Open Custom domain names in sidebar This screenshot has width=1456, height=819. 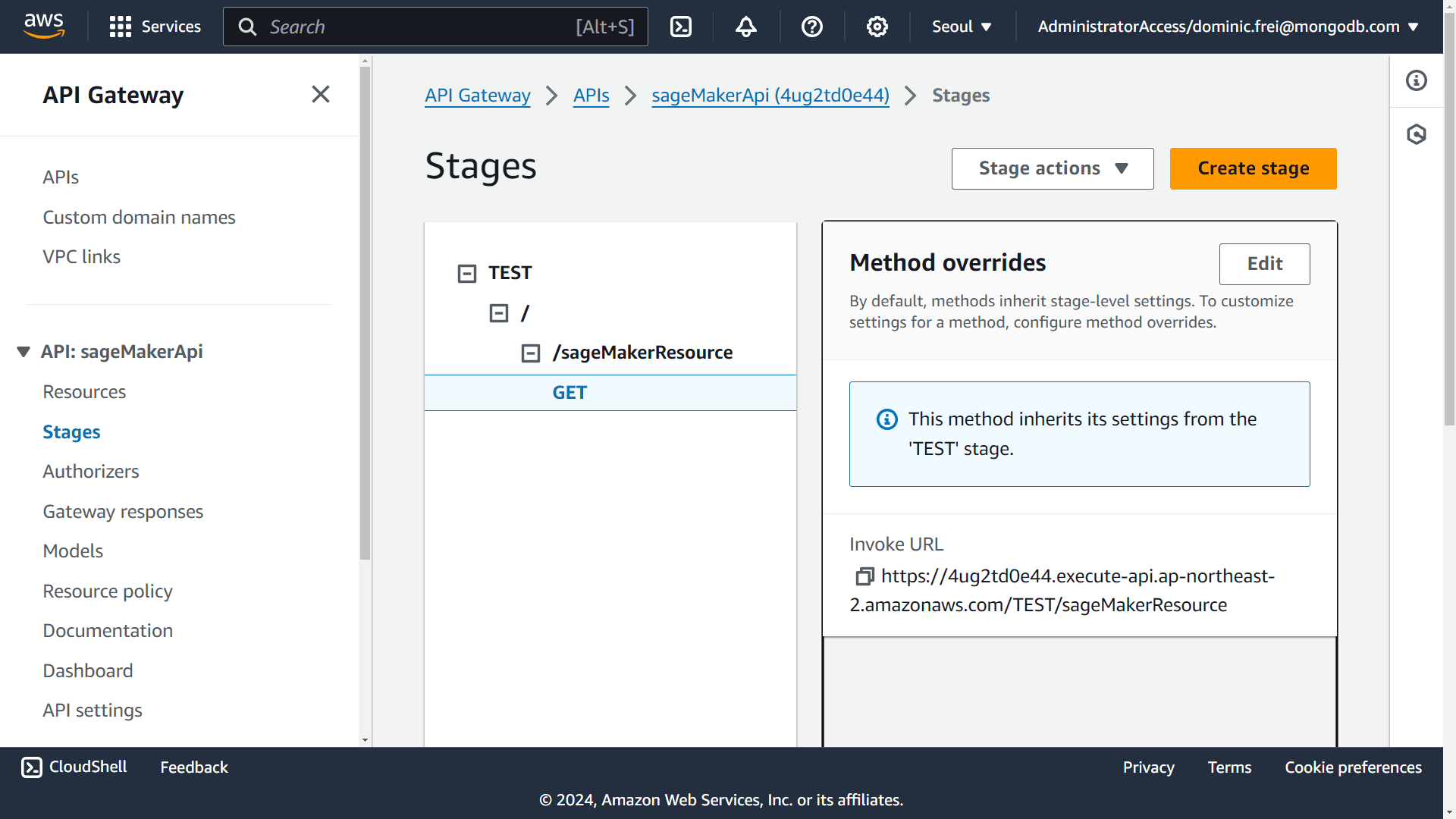pos(139,218)
